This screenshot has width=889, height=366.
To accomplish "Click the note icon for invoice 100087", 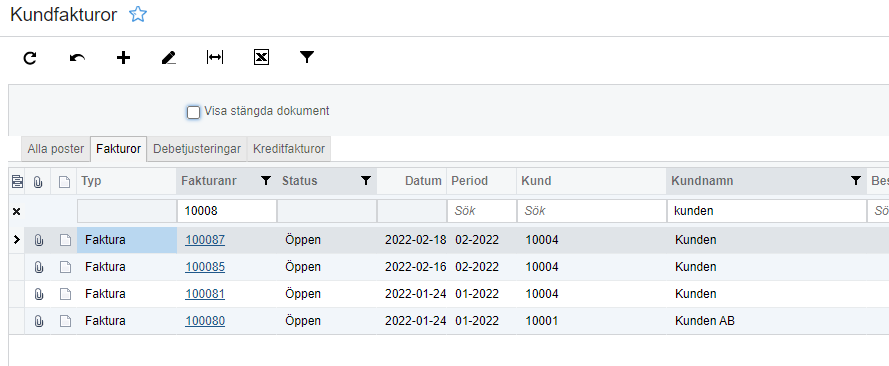I will coord(65,240).
